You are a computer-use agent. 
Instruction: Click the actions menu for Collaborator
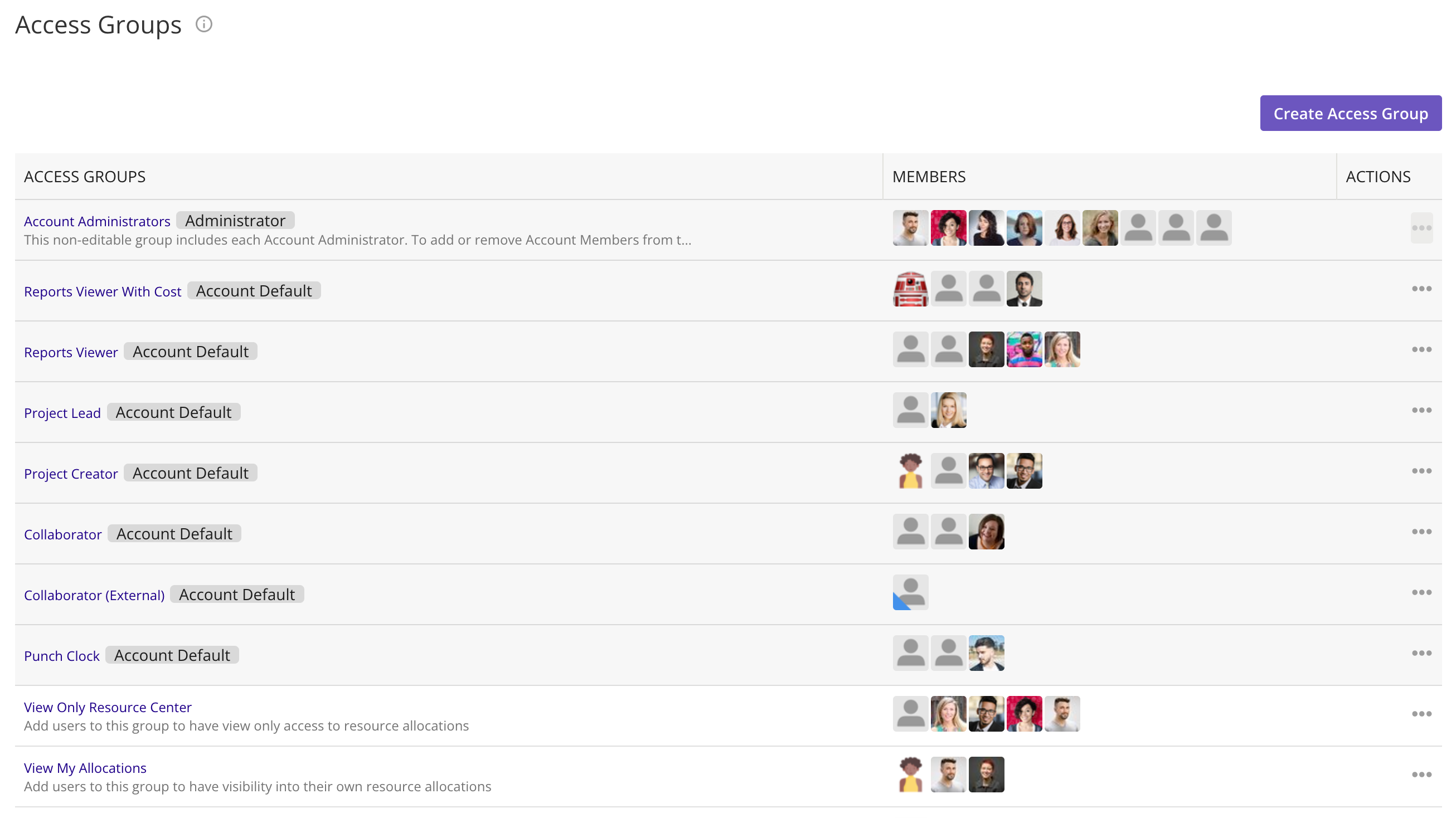coord(1421,532)
